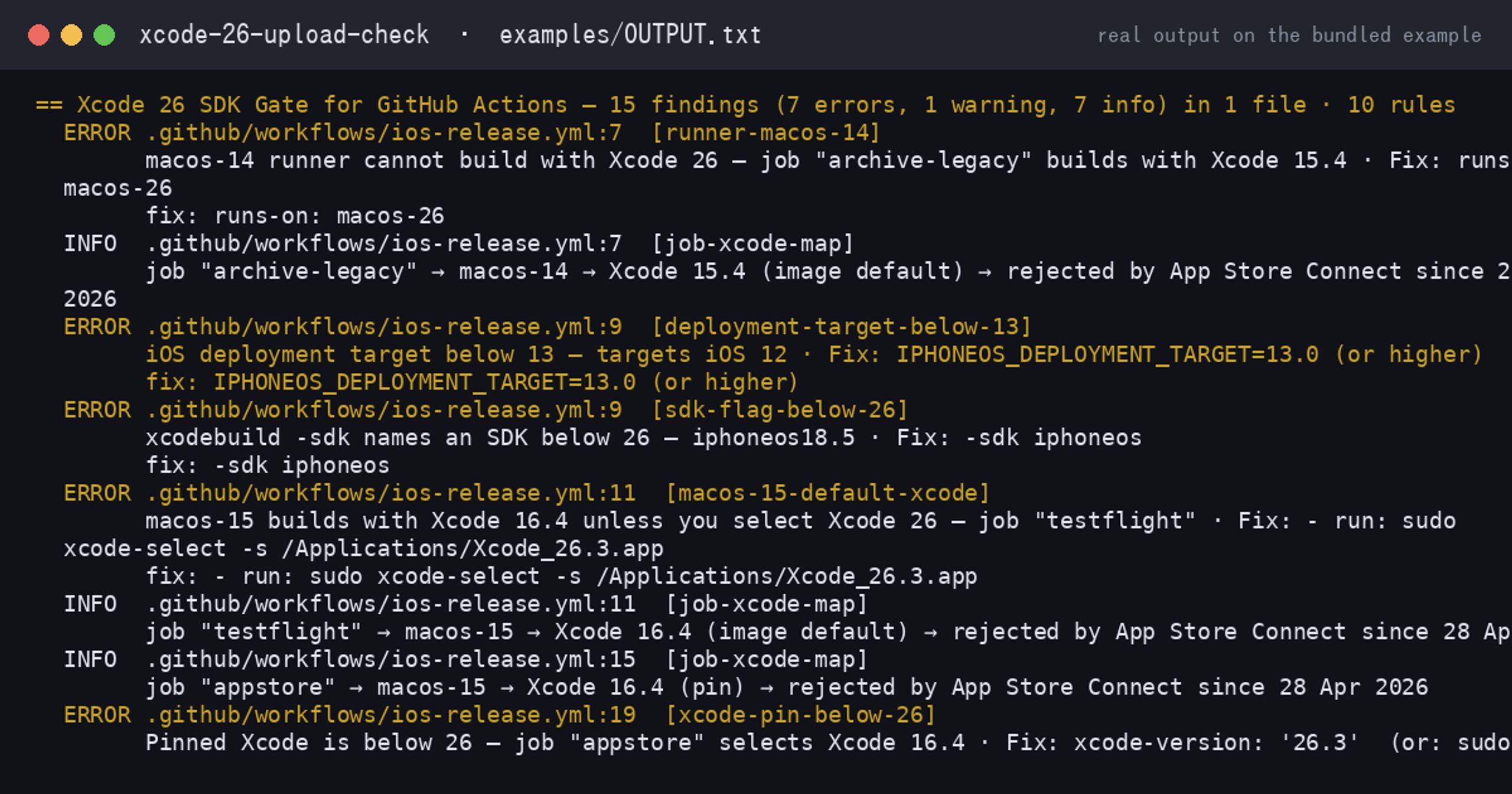
Task: Click the rule tag [xcode-pin-below-26]
Action: (x=800, y=715)
